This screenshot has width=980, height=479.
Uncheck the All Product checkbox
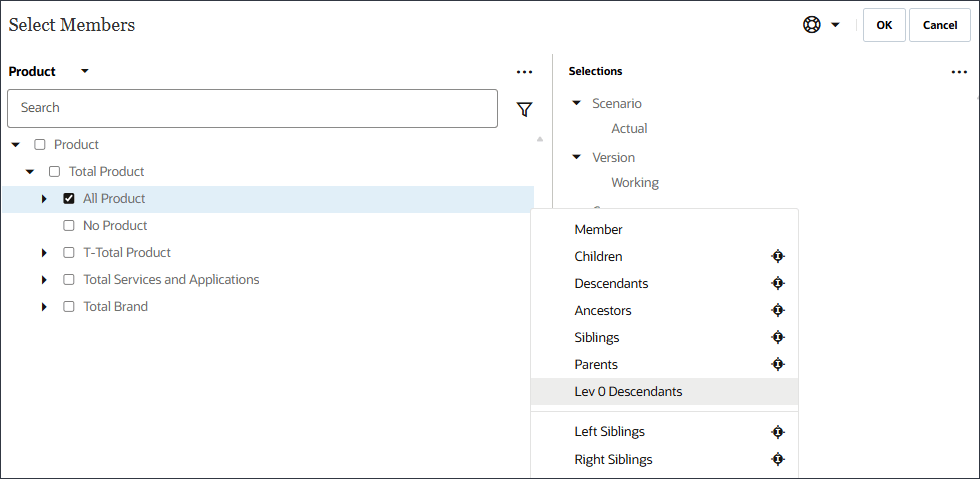(x=69, y=199)
